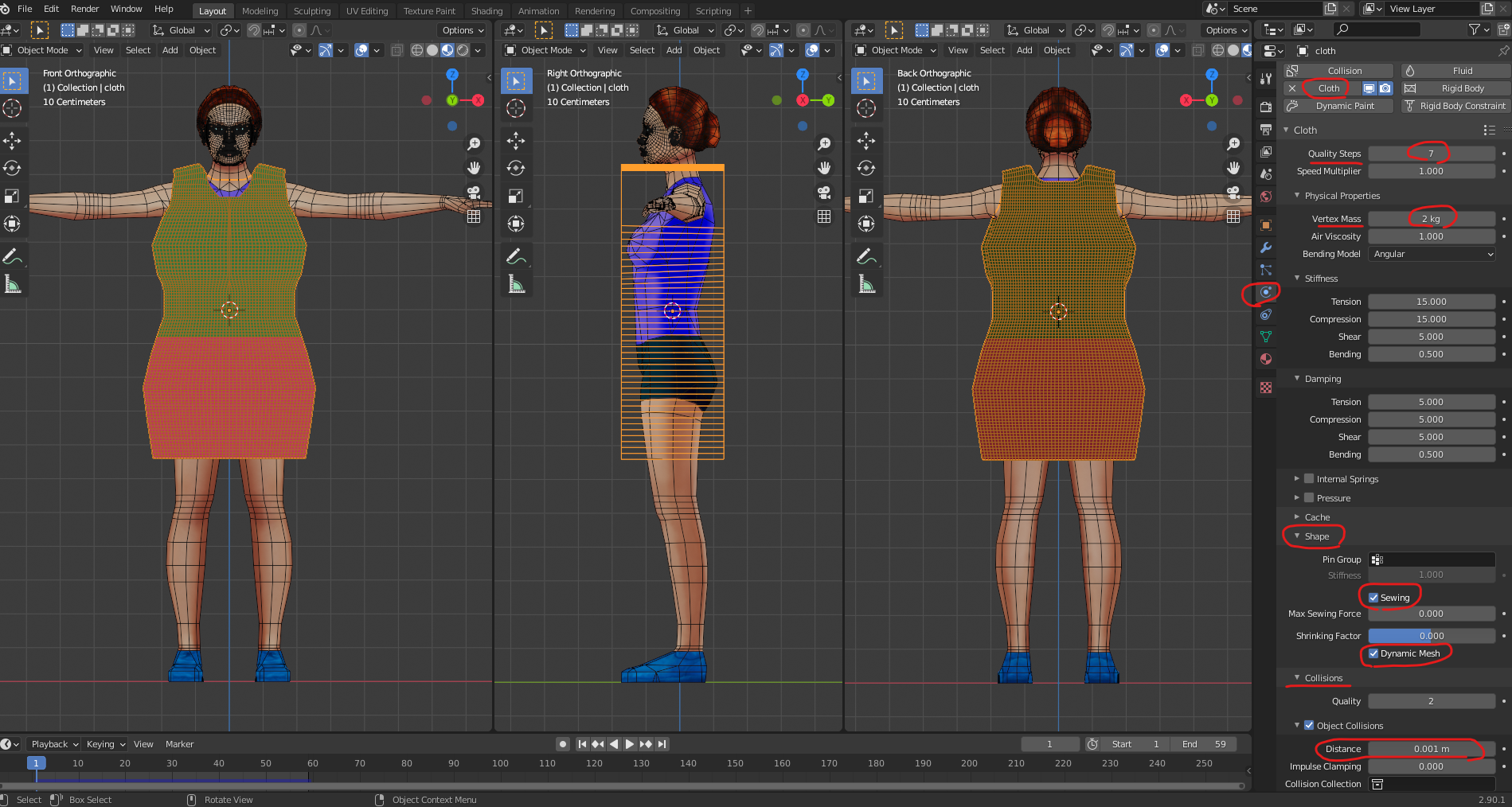
Task: Open the Modifier properties wrench icon
Action: pos(1266,248)
